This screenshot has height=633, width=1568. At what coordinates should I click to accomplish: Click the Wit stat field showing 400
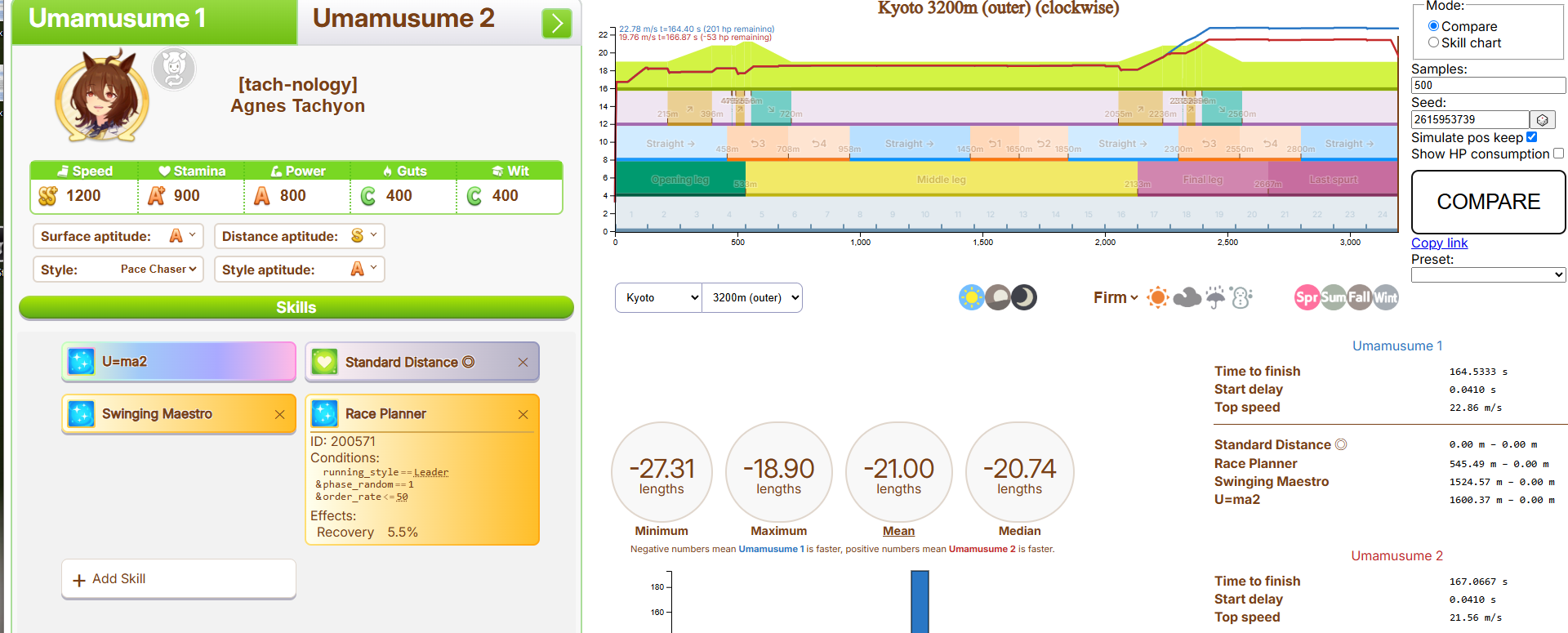pyautogui.click(x=510, y=196)
